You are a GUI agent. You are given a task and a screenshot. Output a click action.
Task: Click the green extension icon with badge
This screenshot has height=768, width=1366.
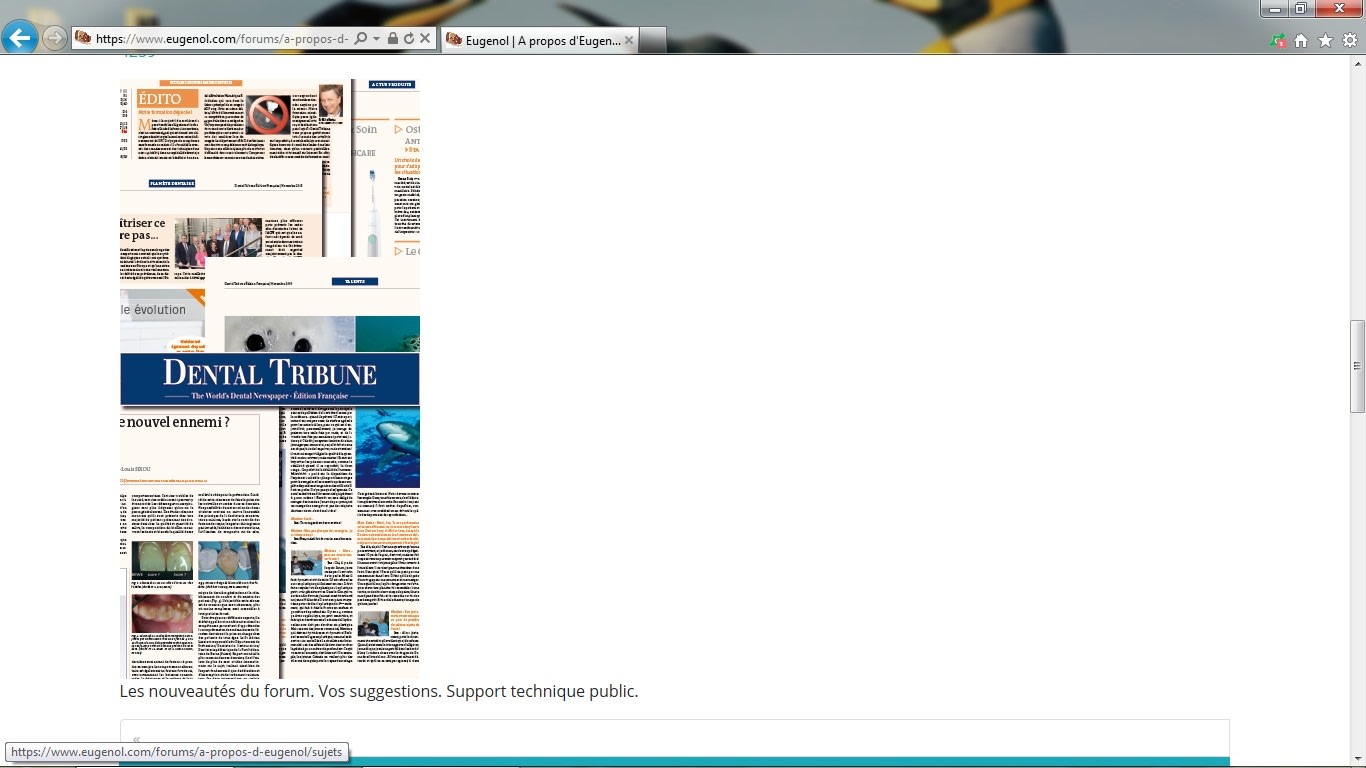pyautogui.click(x=1277, y=40)
